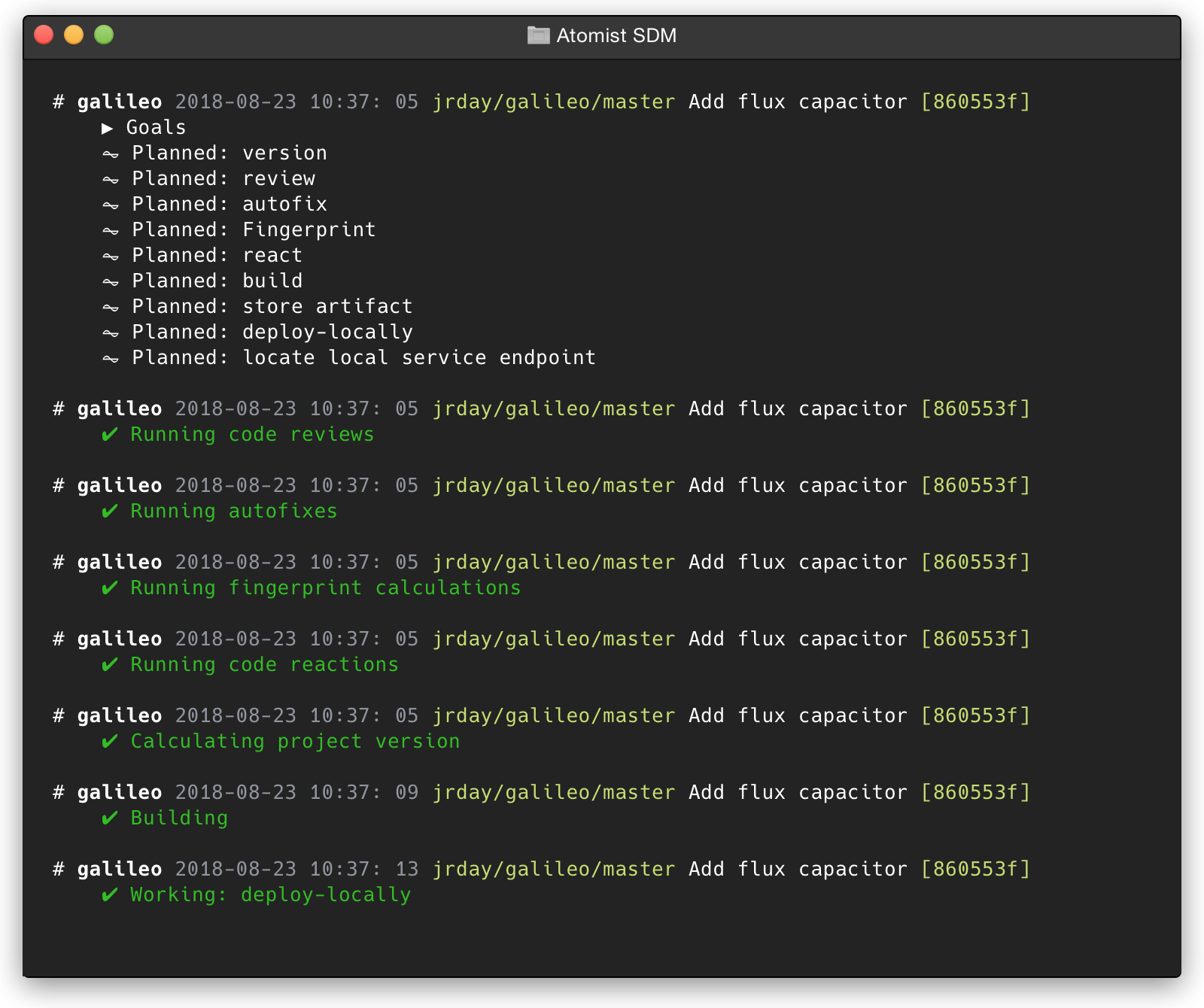
Task: Click commit hash [860553f] above Goals list
Action: pos(976,102)
